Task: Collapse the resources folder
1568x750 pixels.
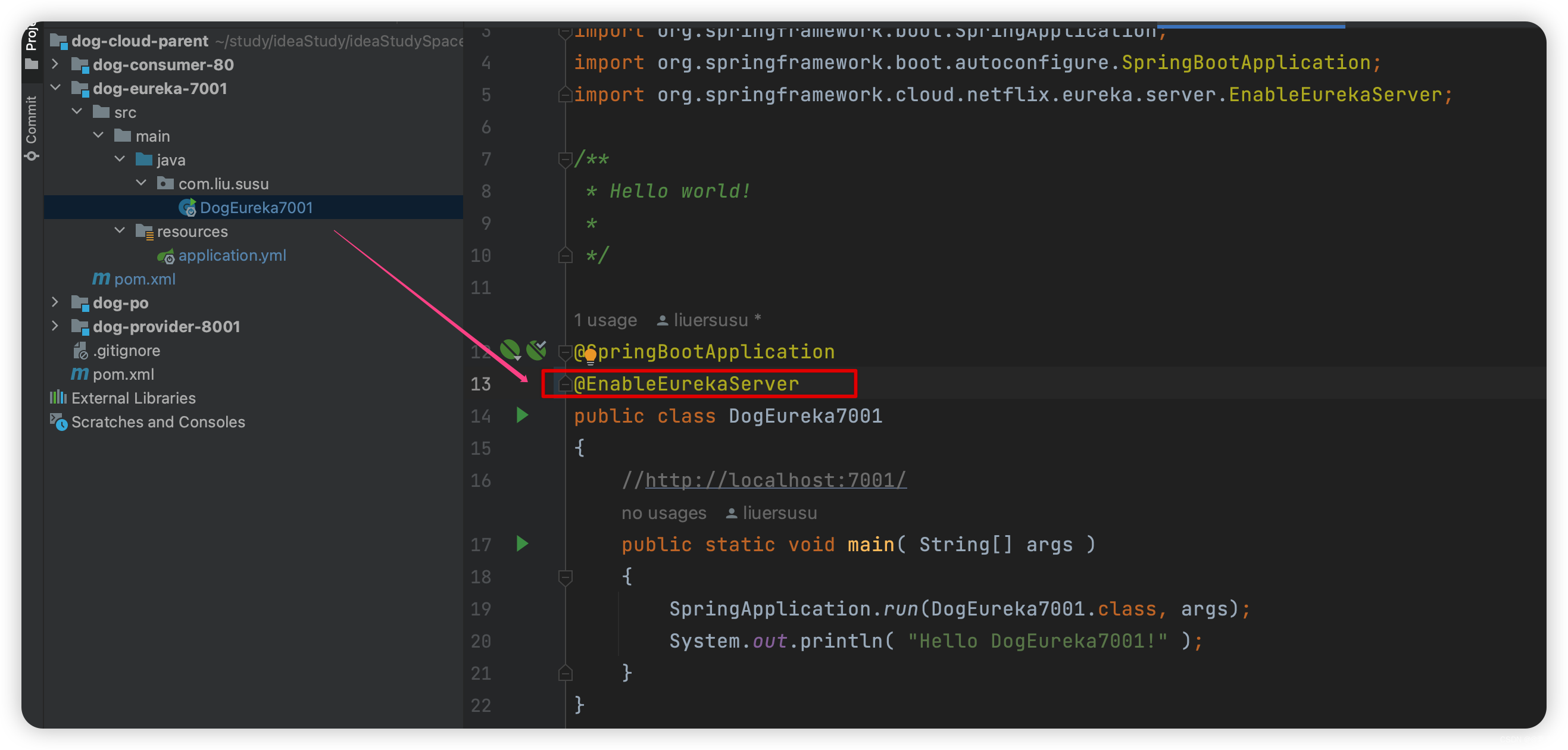Action: 119,231
